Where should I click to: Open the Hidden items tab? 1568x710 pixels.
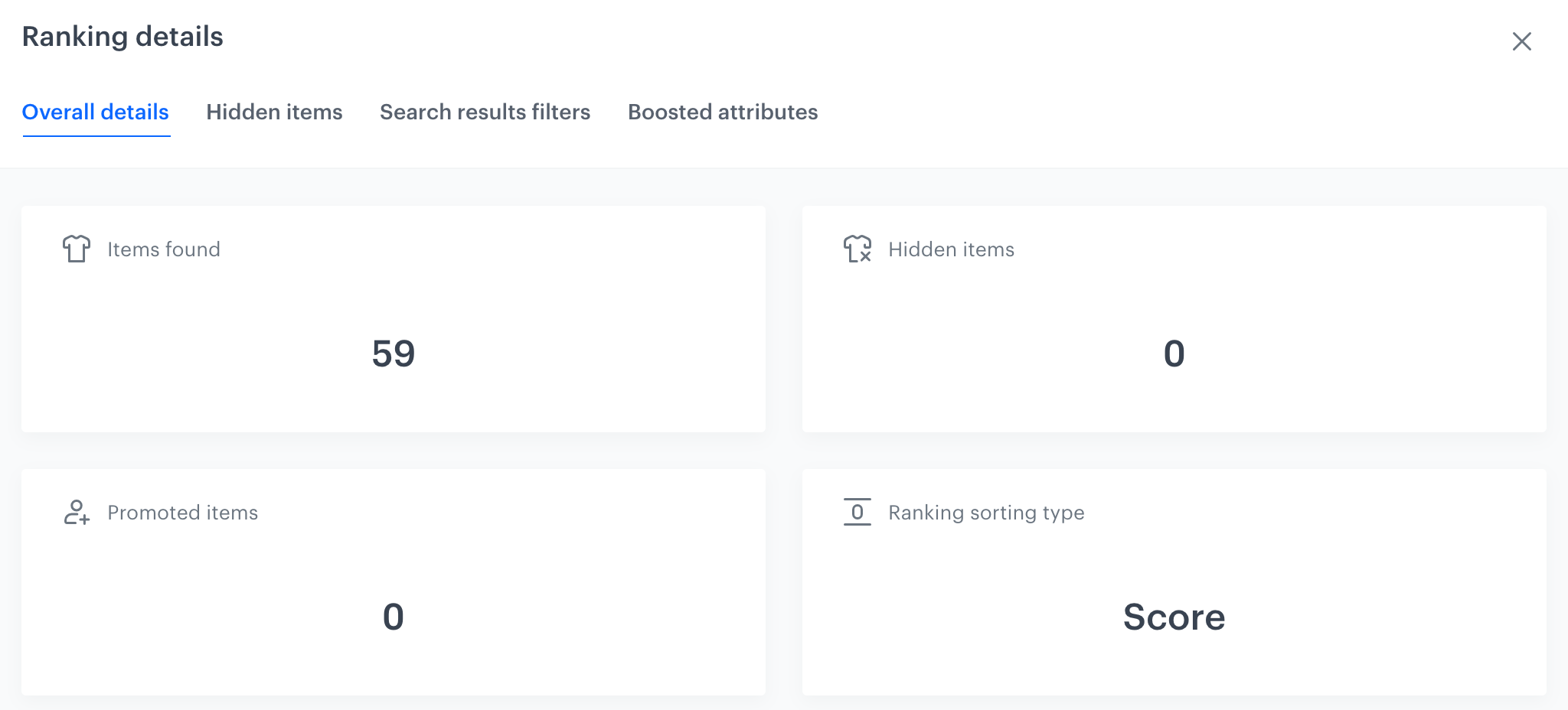(274, 112)
